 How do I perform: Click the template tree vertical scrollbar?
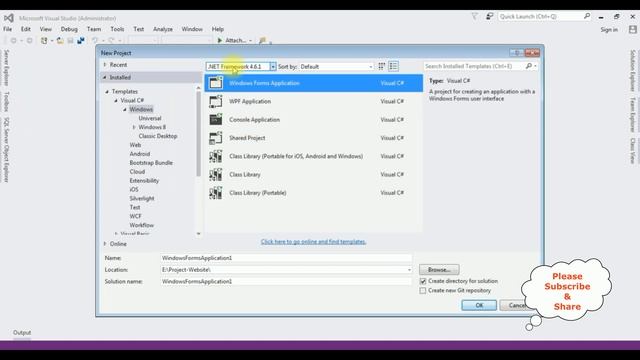coord(199,135)
